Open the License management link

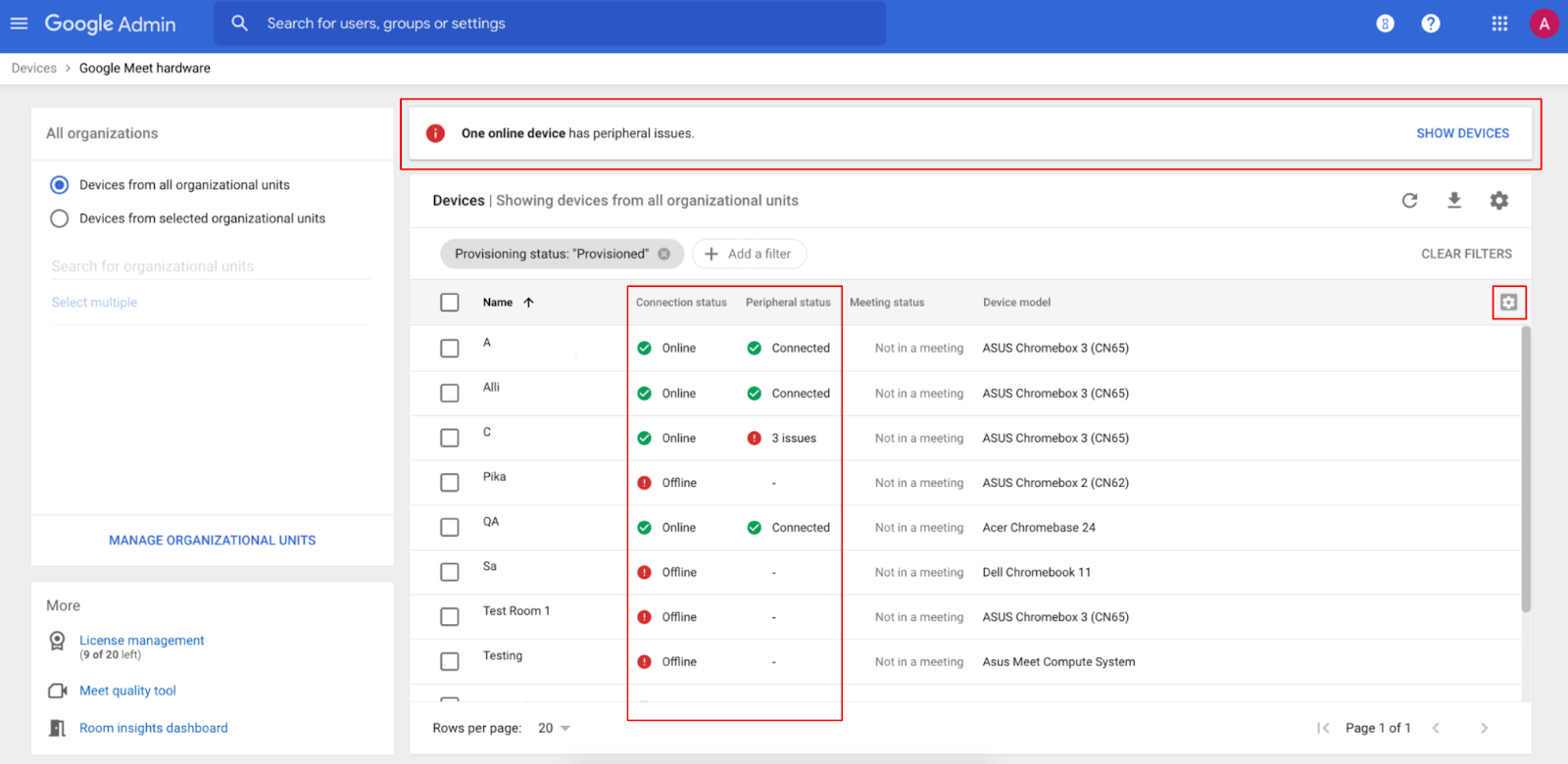142,641
